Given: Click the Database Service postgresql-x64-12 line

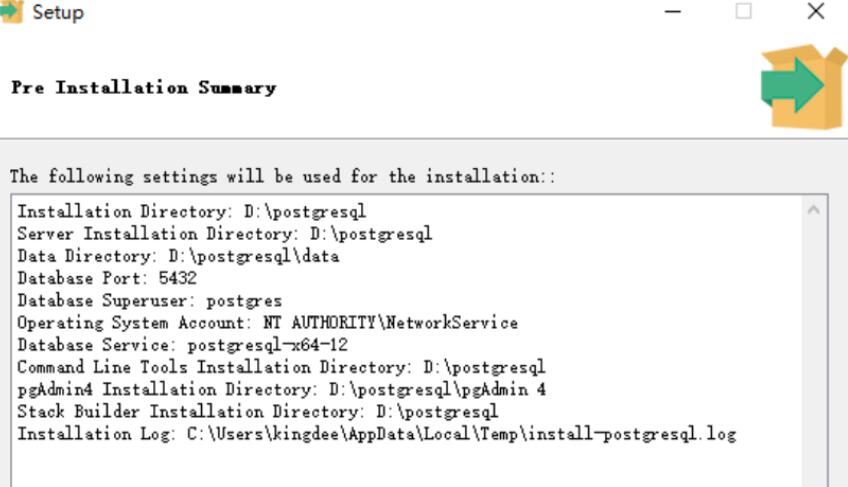Looking at the screenshot, I should (182, 345).
